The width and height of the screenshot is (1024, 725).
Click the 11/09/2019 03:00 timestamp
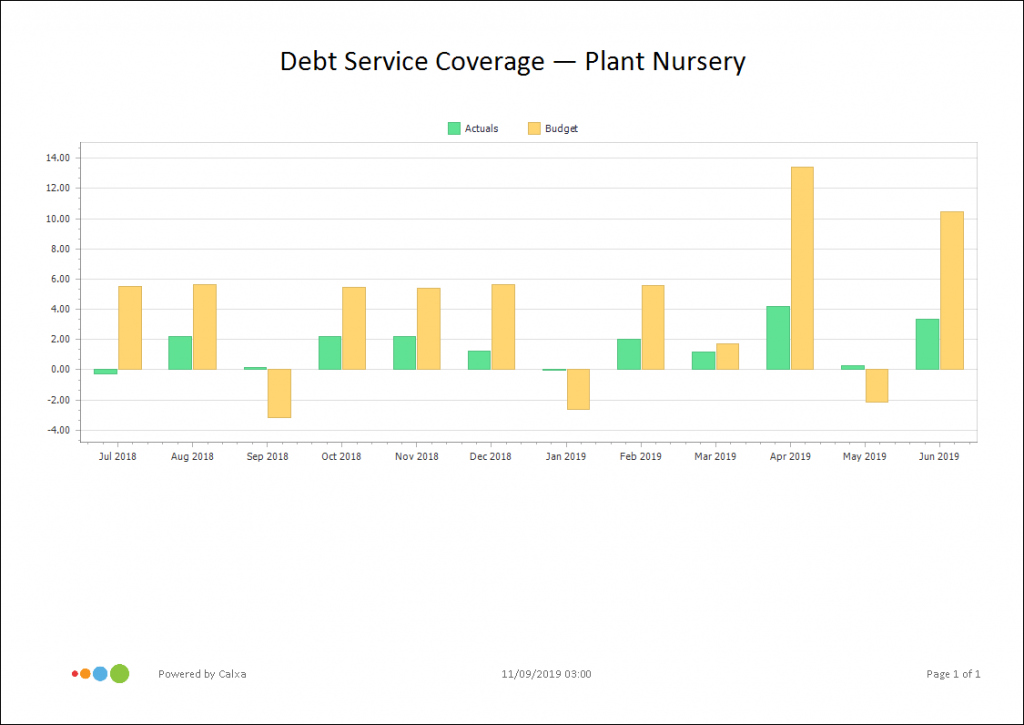(x=546, y=674)
